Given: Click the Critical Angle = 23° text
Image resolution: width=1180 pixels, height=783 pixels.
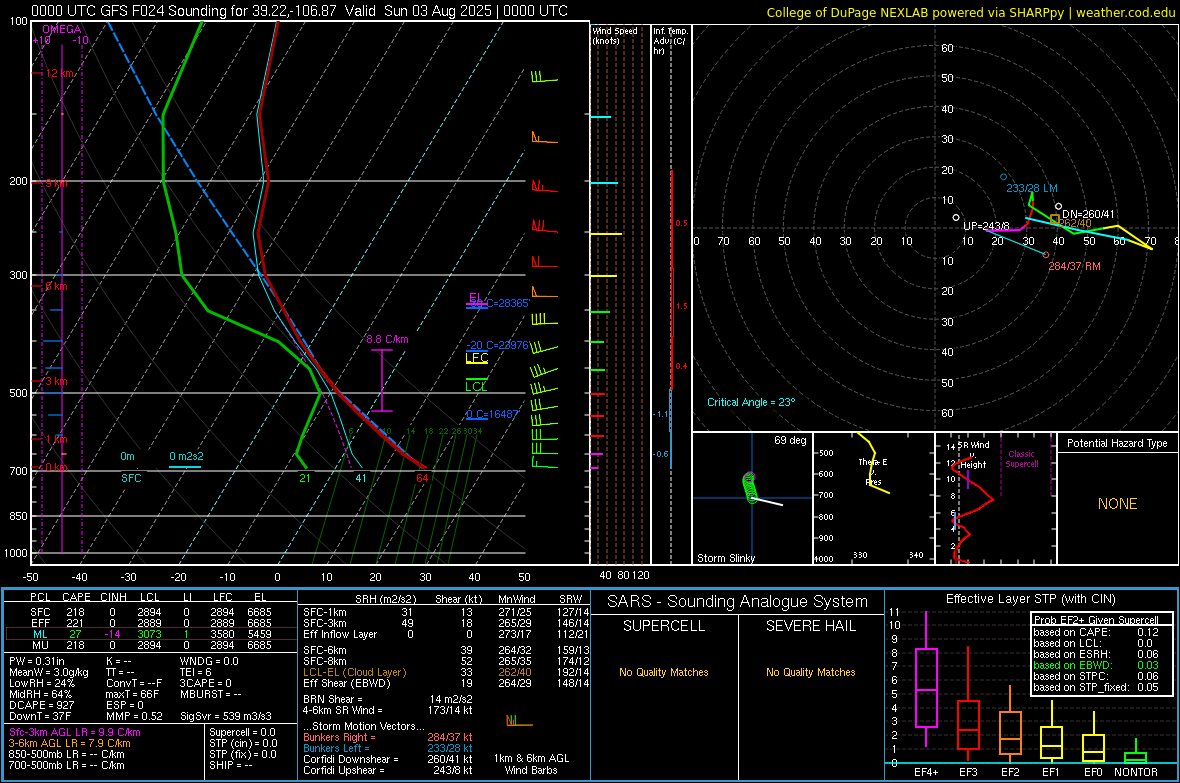Looking at the screenshot, I should tap(751, 402).
